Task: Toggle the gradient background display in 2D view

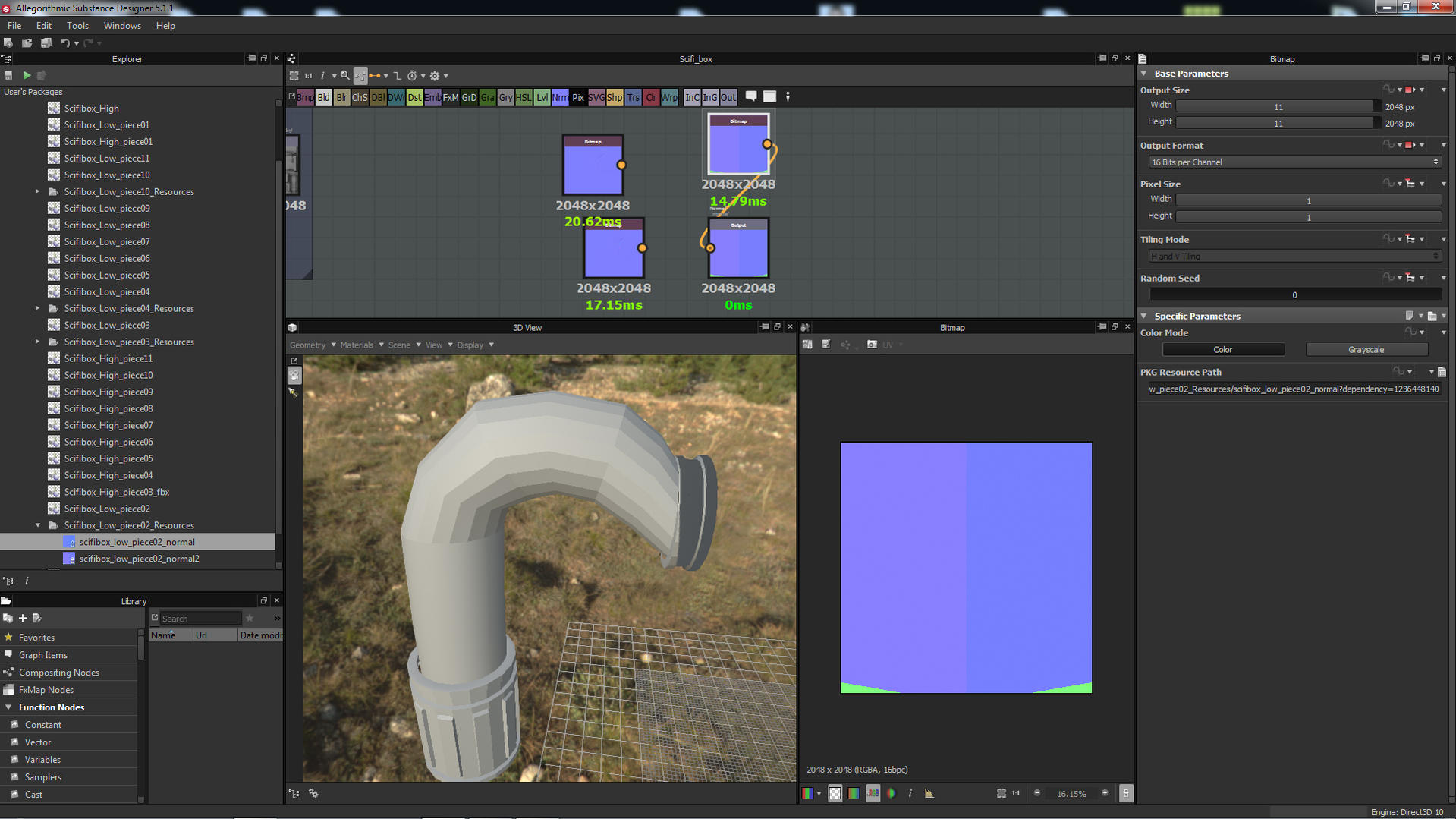Action: pos(854,793)
